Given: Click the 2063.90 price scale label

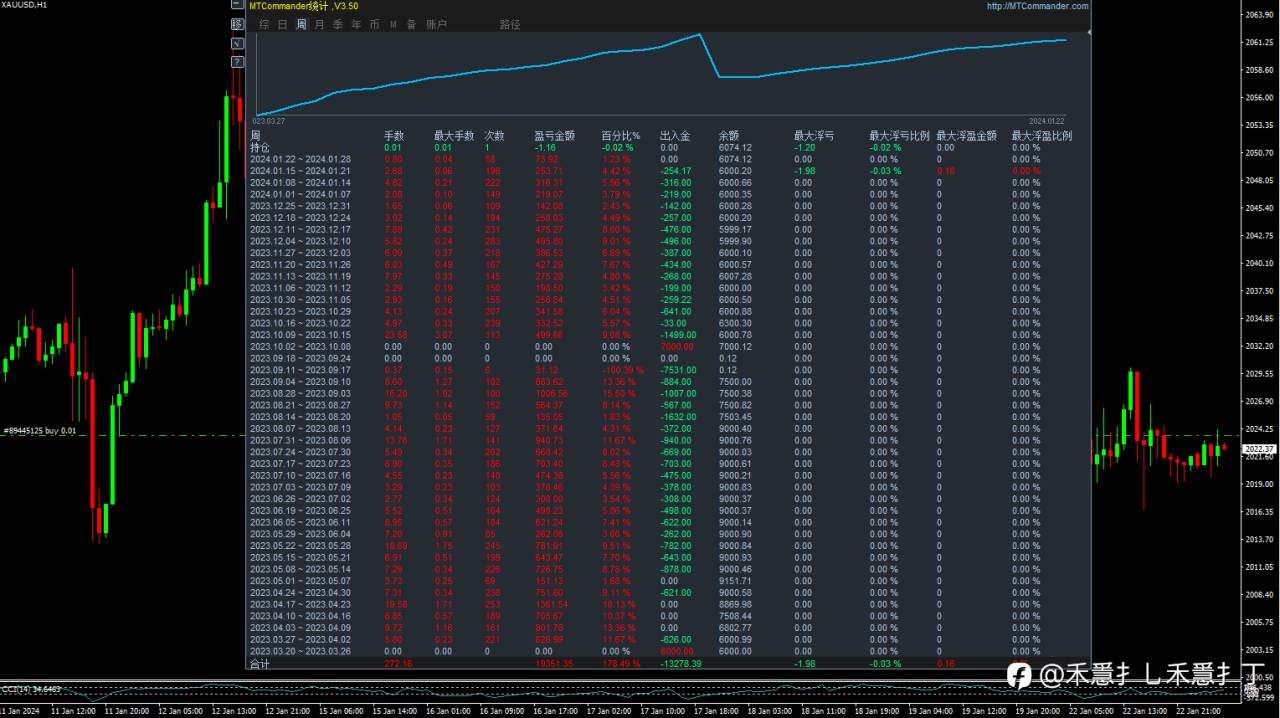Looking at the screenshot, I should [1258, 15].
